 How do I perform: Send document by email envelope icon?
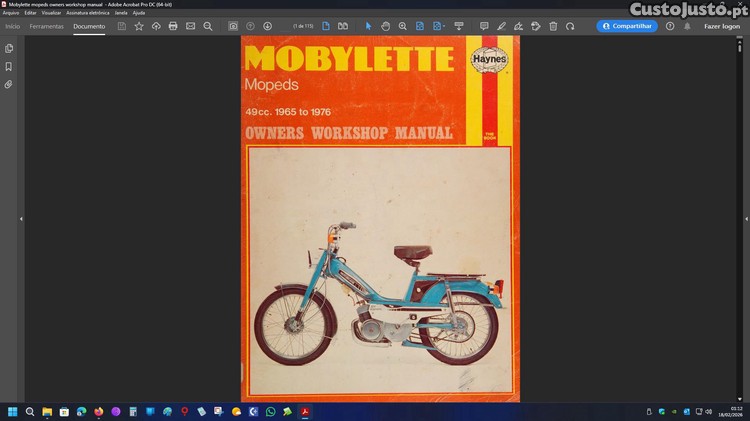pos(190,26)
